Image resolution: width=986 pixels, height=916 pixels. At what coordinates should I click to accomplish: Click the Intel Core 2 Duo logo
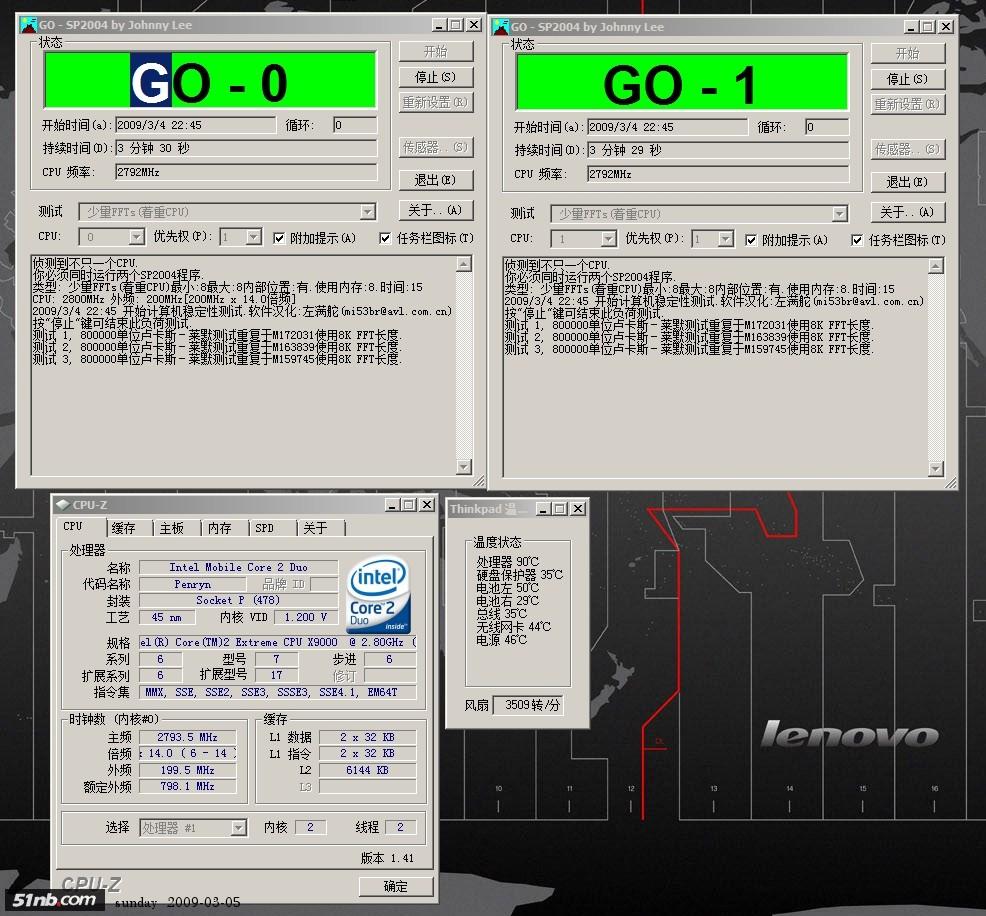379,597
